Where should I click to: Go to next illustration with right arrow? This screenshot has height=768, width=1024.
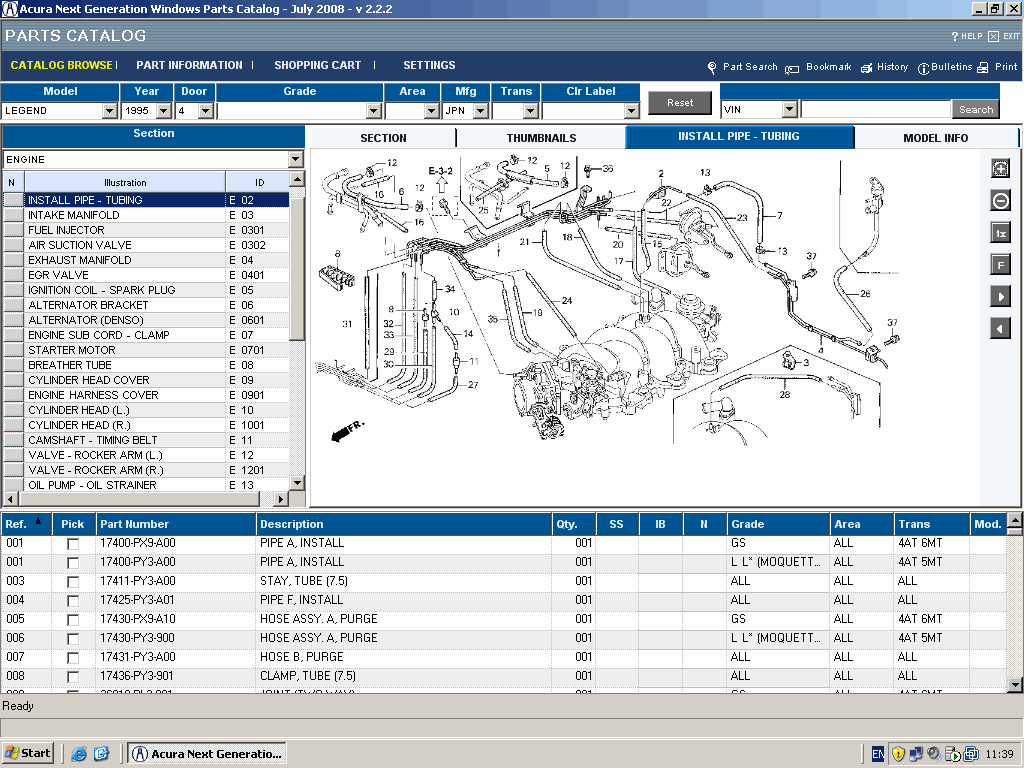[x=1000, y=297]
